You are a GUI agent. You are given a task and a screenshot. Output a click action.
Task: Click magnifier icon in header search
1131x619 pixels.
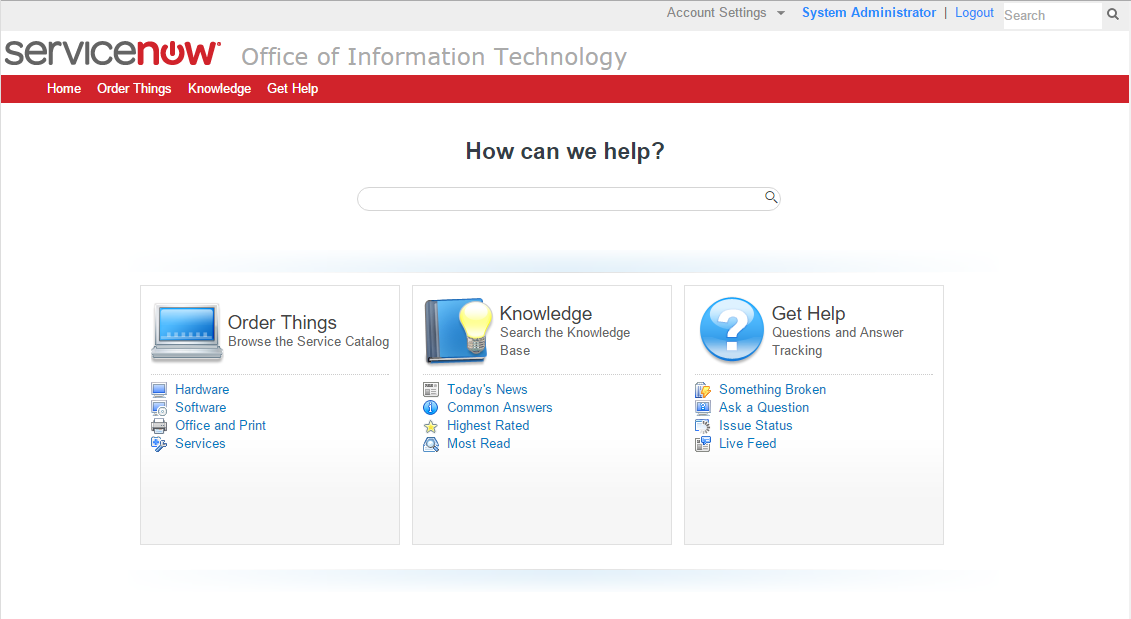(1113, 14)
